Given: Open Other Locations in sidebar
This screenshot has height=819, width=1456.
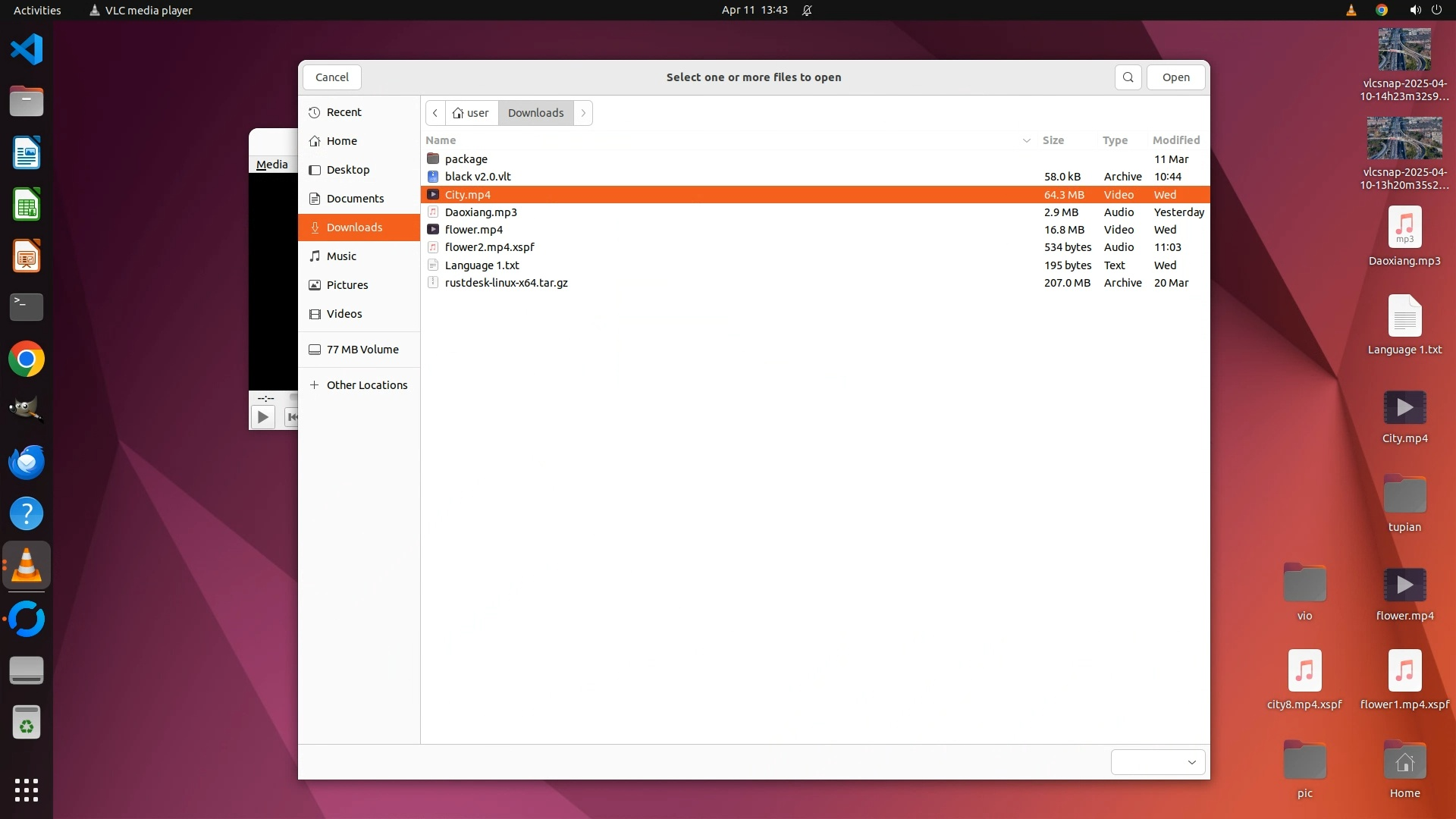Looking at the screenshot, I should tap(366, 385).
